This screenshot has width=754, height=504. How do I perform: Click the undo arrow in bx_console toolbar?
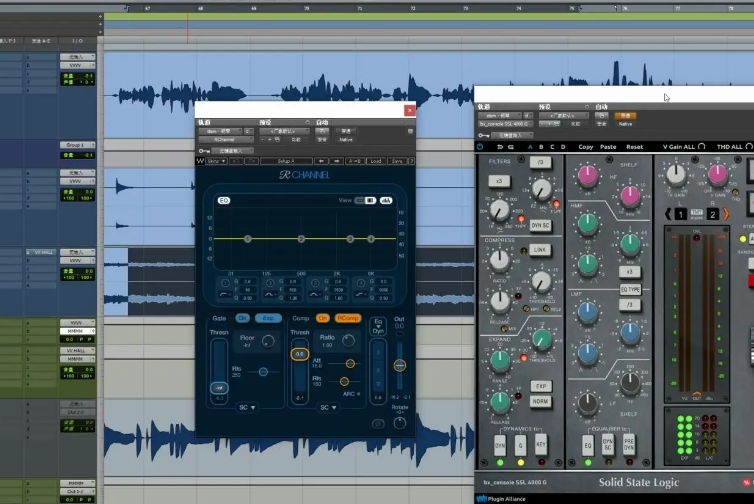tap(500, 147)
